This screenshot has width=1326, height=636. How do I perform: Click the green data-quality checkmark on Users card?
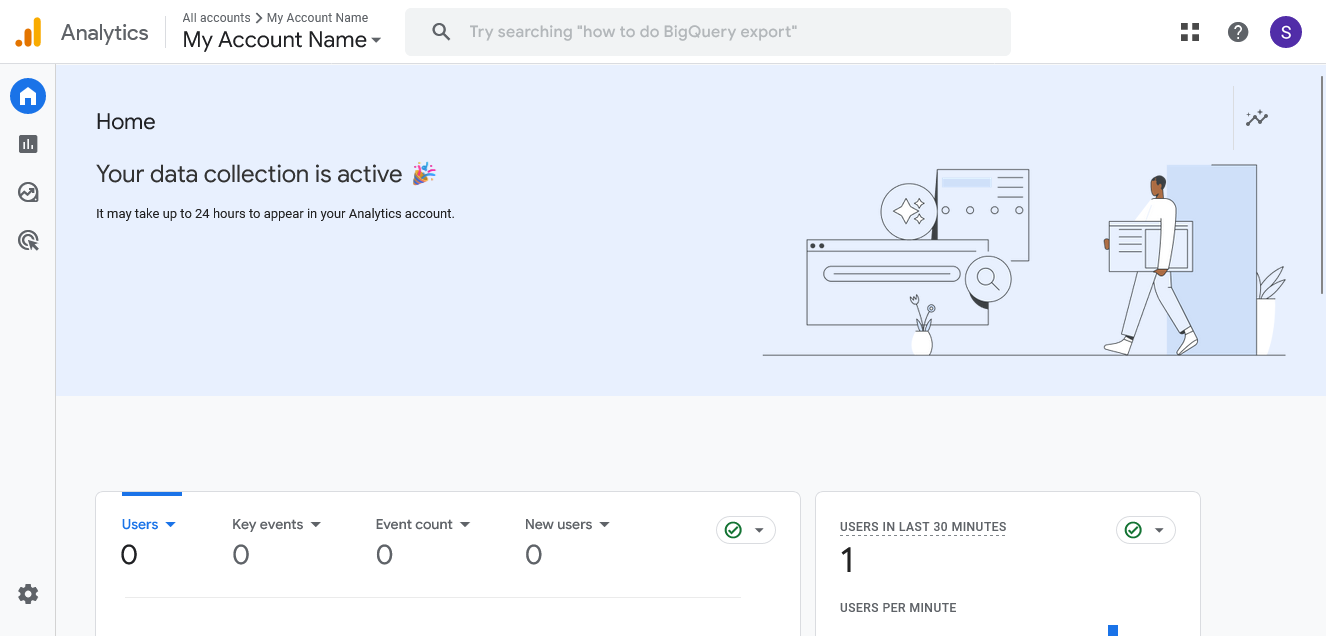[x=733, y=529]
